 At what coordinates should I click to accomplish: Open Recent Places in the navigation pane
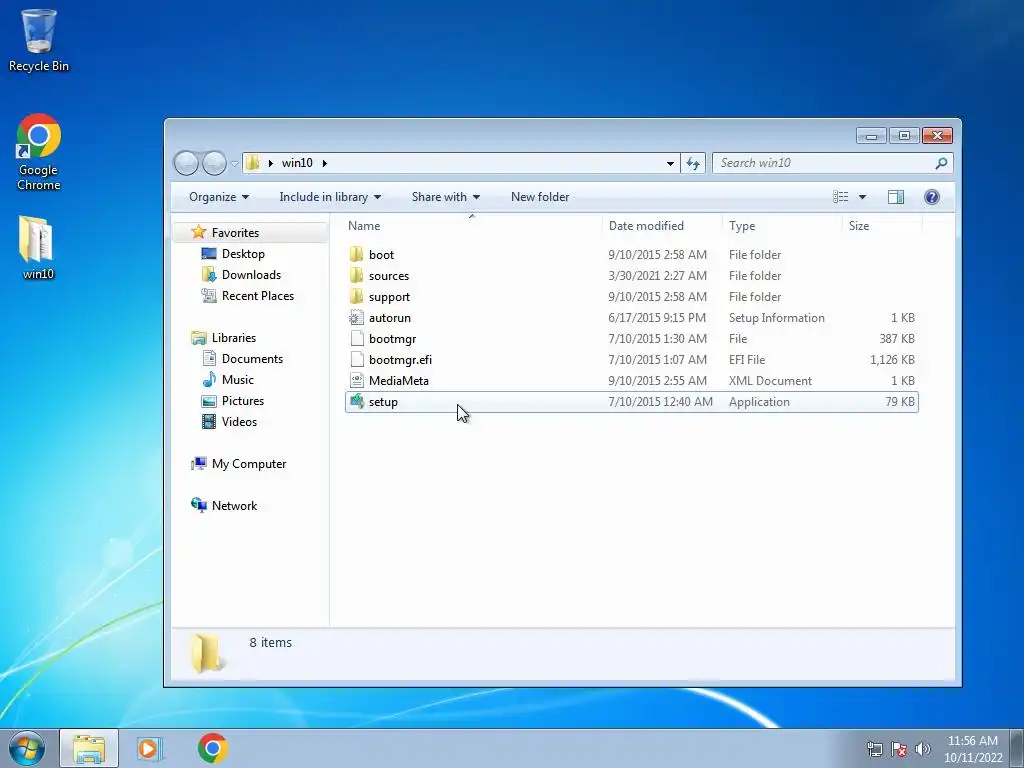pyautogui.click(x=258, y=296)
